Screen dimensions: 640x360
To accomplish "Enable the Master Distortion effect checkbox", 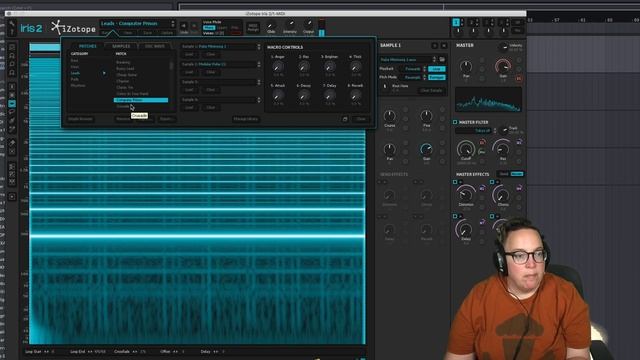I will point(455,182).
